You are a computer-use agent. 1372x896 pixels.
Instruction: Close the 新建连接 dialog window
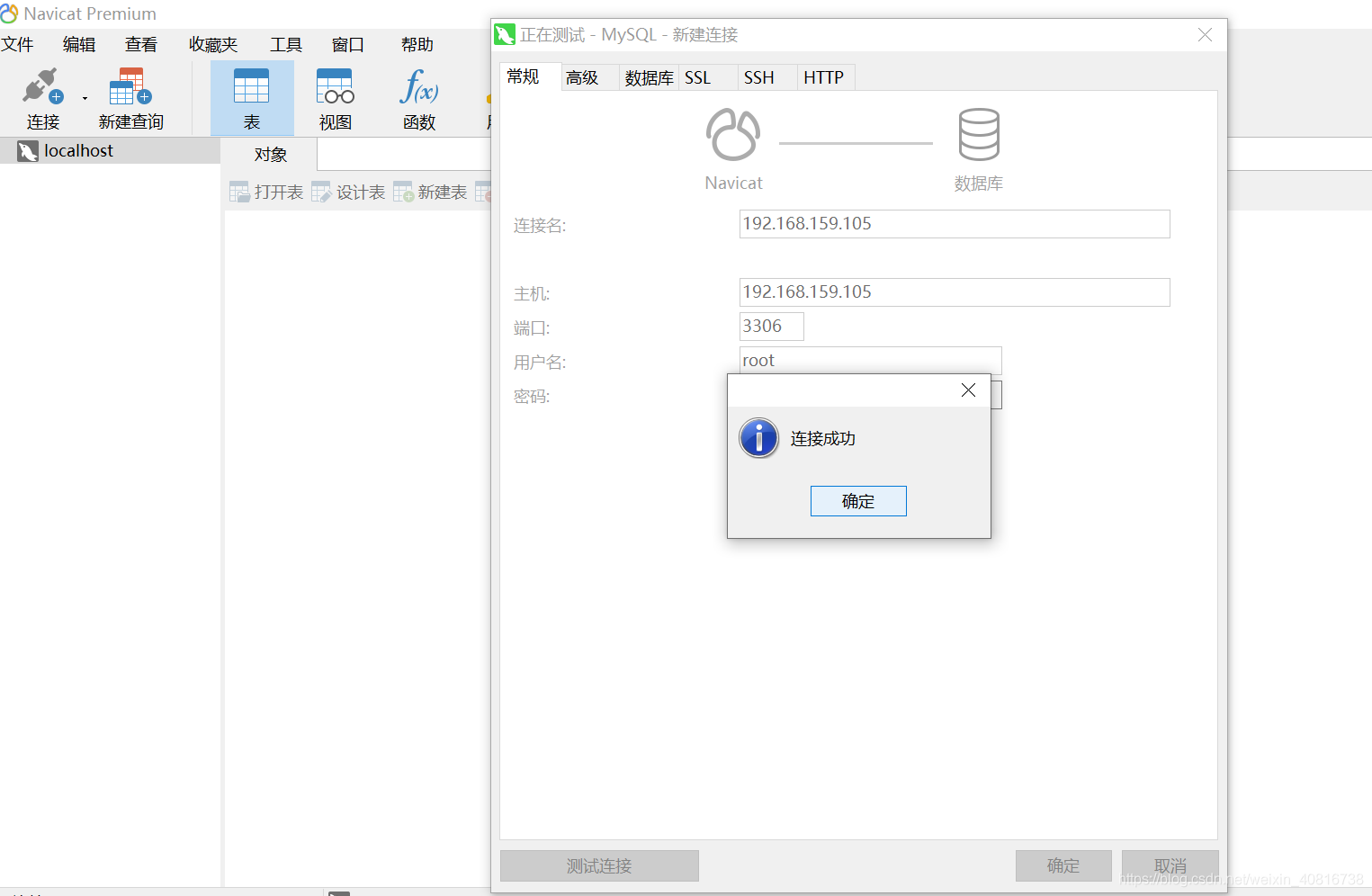pyautogui.click(x=1206, y=34)
